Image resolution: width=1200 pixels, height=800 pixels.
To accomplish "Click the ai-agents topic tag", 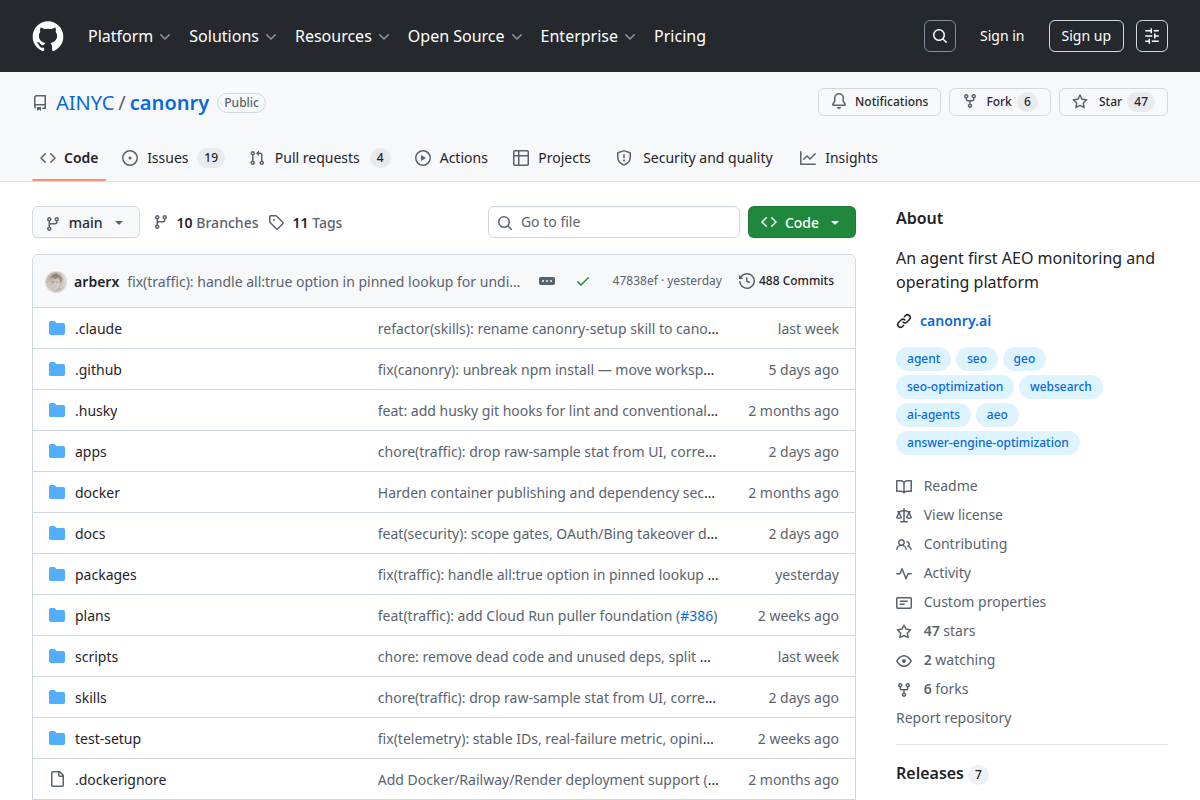I will click(933, 414).
